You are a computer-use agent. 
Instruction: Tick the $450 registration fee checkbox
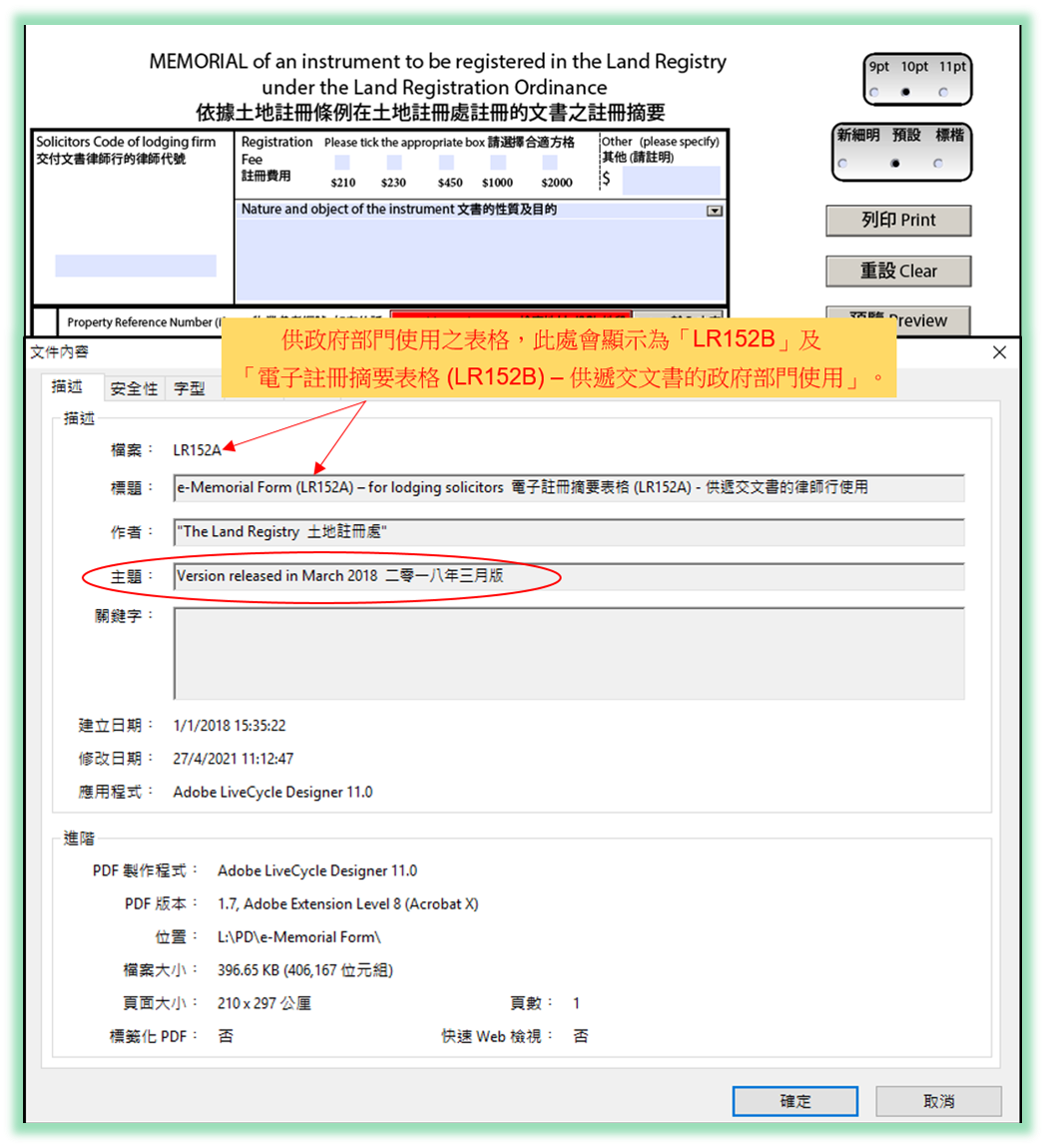pyautogui.click(x=446, y=164)
